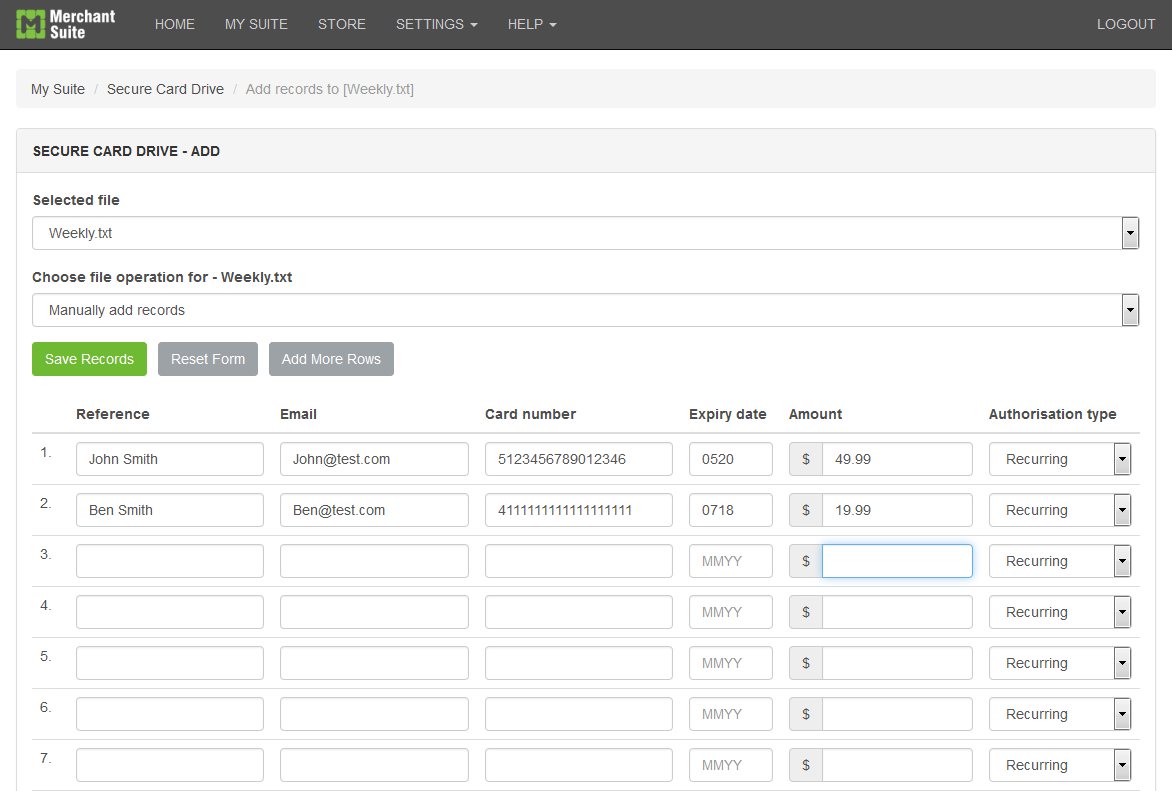Click the Amount field showing 49.99
The width and height of the screenshot is (1172, 791).
[897, 459]
